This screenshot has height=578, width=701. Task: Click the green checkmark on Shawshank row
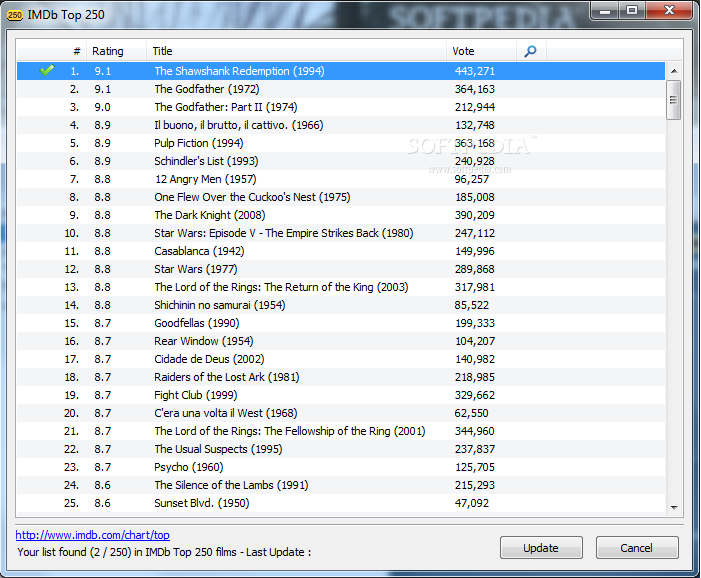47,70
